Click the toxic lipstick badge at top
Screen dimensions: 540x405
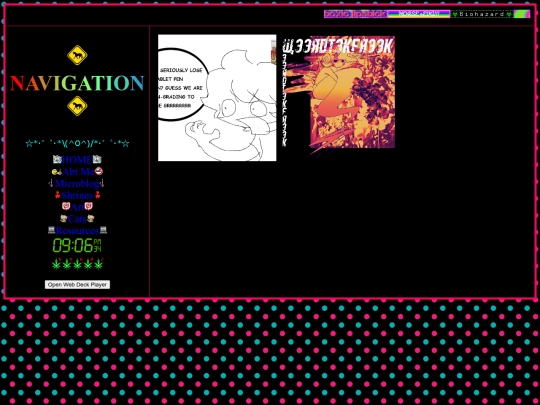(355, 14)
